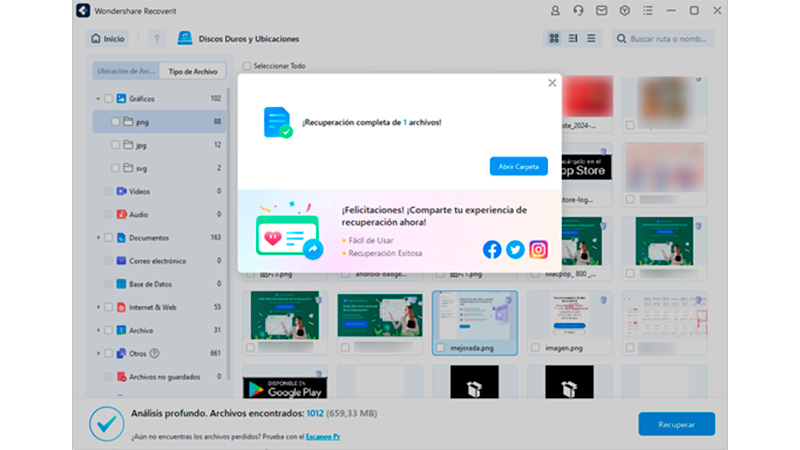
Task: Switch to plain list view
Action: pos(591,39)
